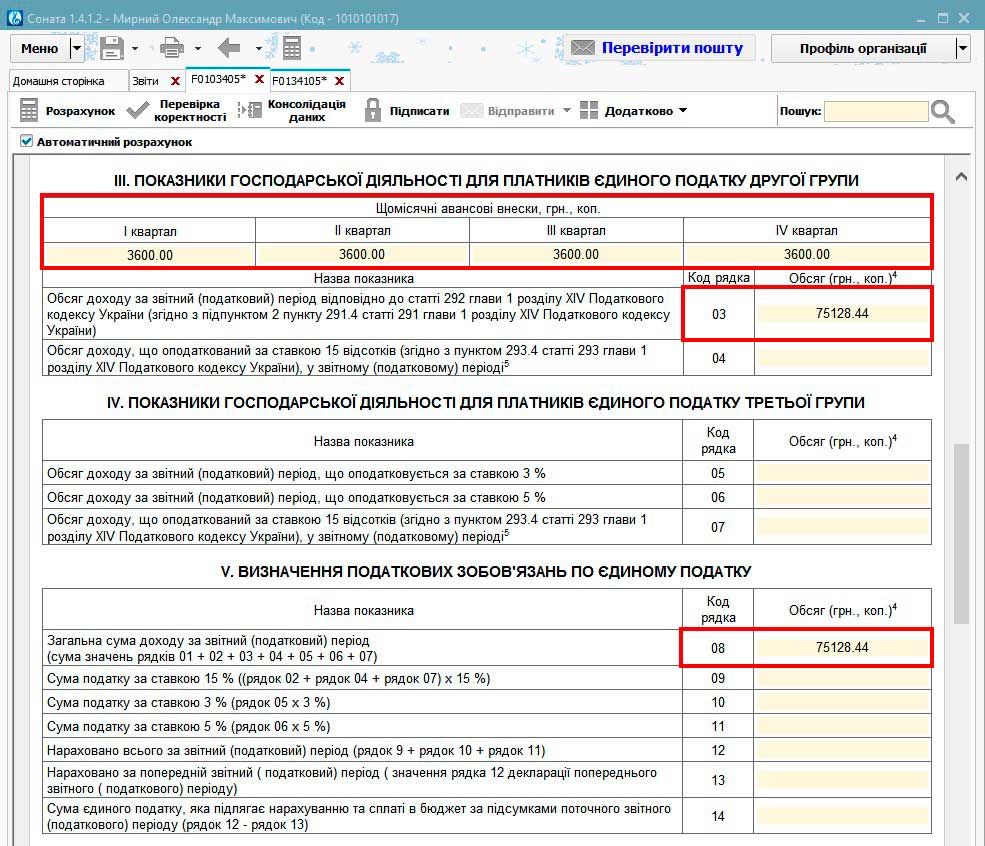Click Консолідація даних tool
985x846 pixels.
tap(292, 111)
